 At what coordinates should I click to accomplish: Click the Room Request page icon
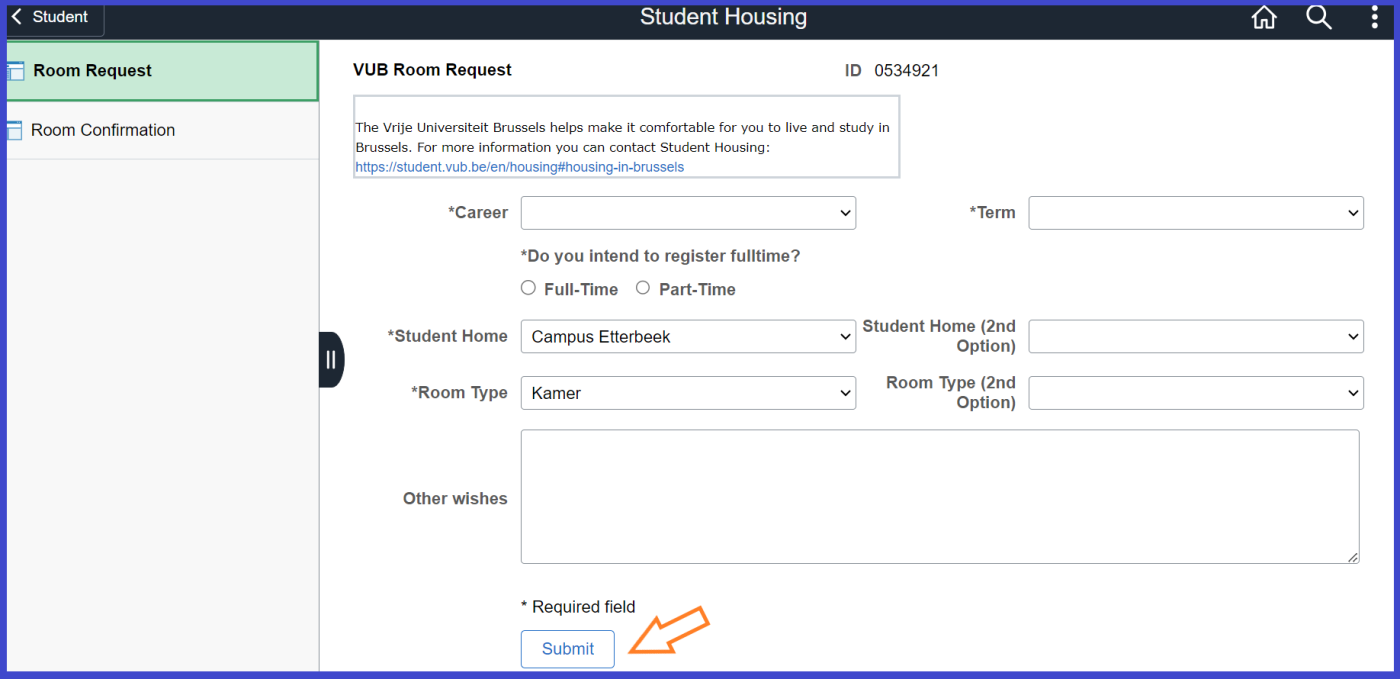coord(14,71)
